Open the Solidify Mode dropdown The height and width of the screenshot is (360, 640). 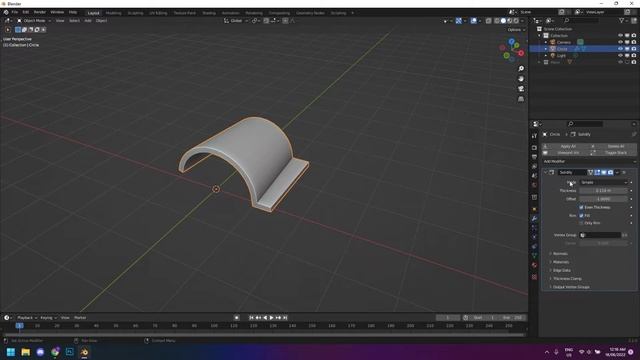pos(604,182)
